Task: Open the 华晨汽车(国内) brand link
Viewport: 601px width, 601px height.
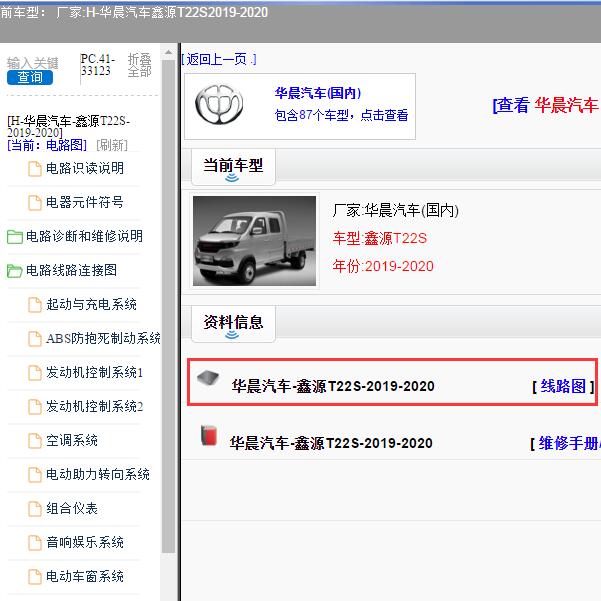Action: click(318, 93)
